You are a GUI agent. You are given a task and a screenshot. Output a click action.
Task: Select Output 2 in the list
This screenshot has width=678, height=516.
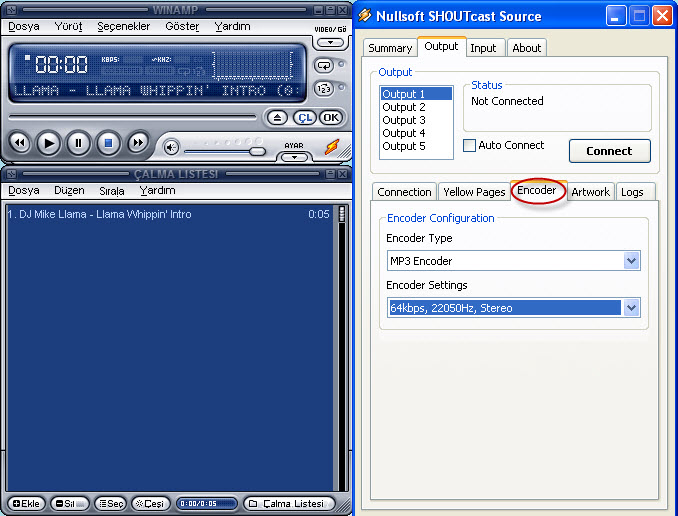(x=416, y=107)
